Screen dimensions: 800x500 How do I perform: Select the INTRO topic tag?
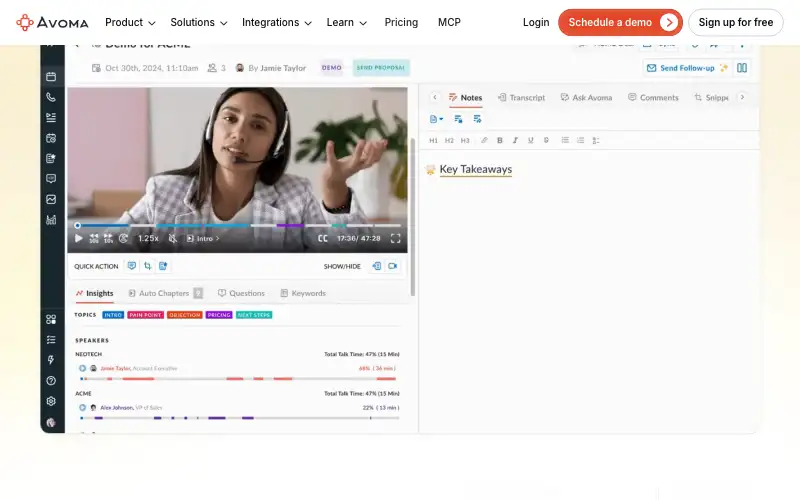click(x=113, y=315)
